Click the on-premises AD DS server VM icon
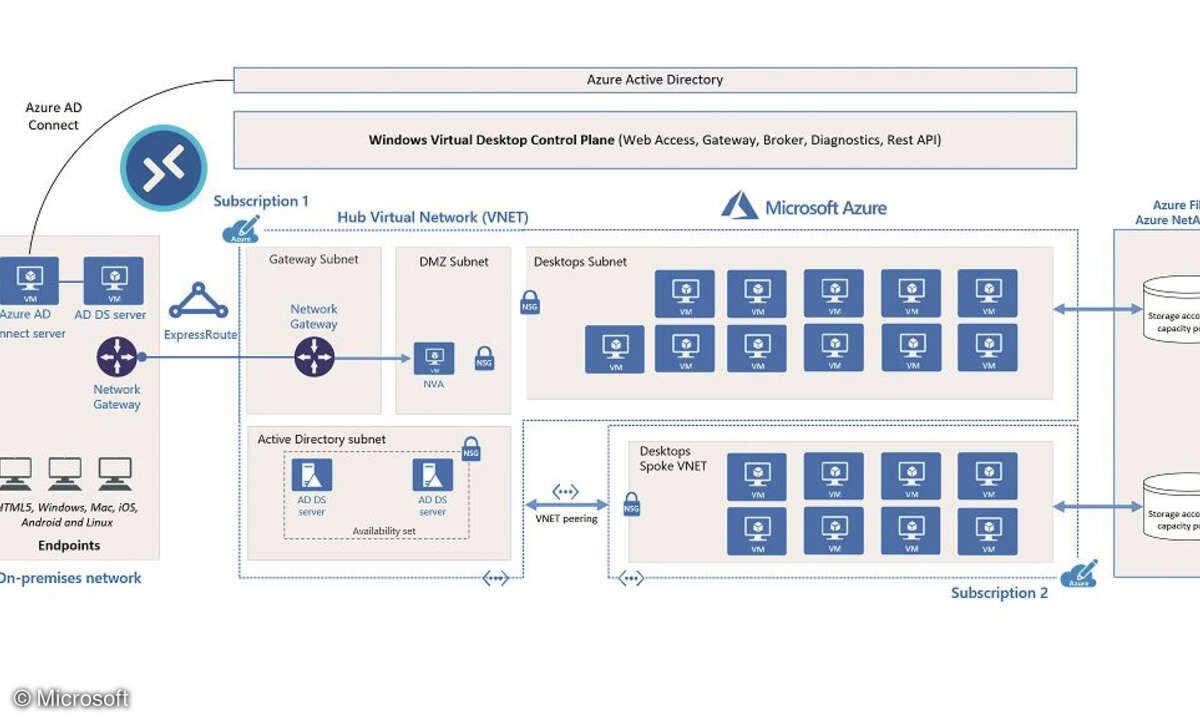1200x720 pixels. pyautogui.click(x=113, y=280)
